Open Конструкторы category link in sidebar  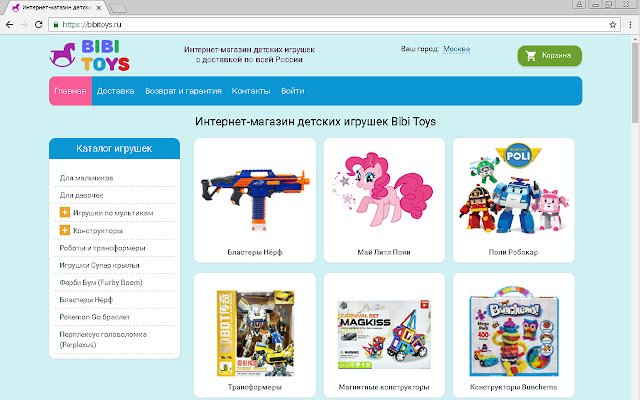click(98, 231)
